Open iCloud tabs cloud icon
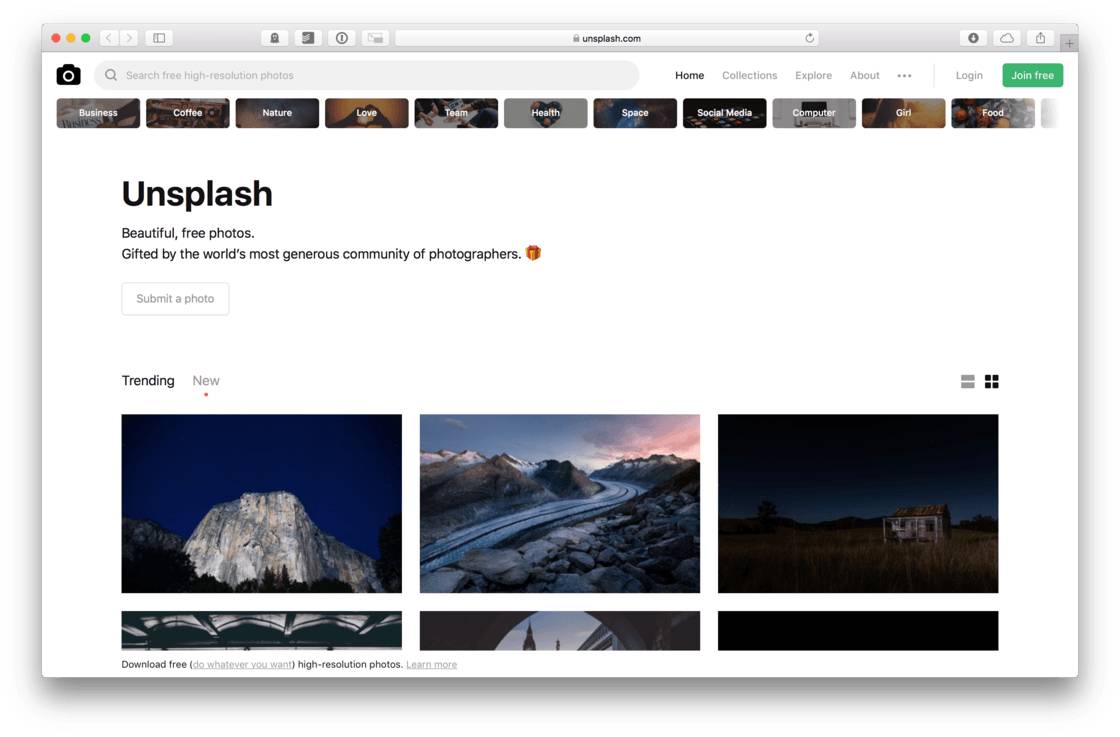 [1006, 38]
